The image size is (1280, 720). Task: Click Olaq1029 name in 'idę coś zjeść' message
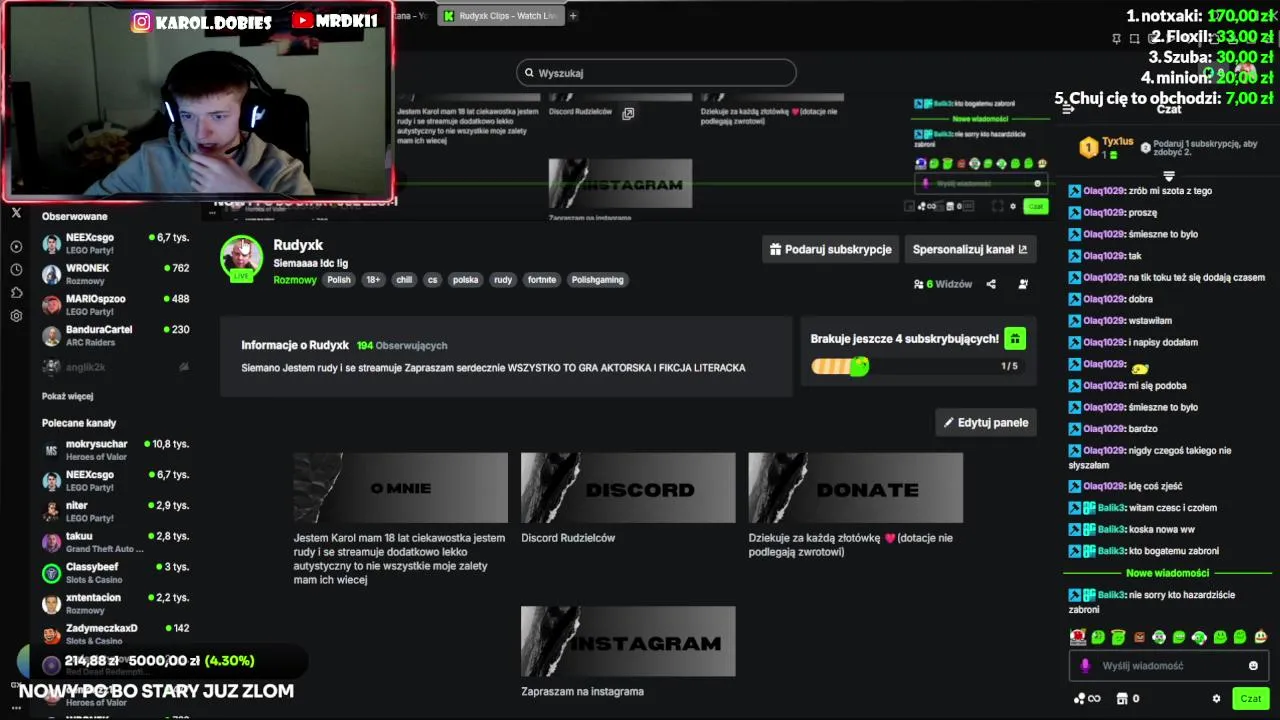point(1104,487)
